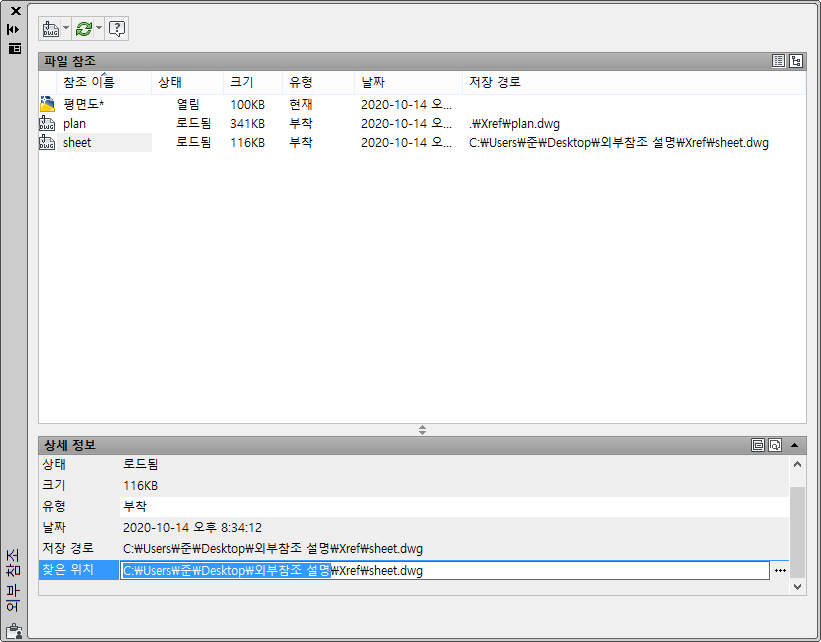Select the 찾은 위치 label row

tap(79, 570)
